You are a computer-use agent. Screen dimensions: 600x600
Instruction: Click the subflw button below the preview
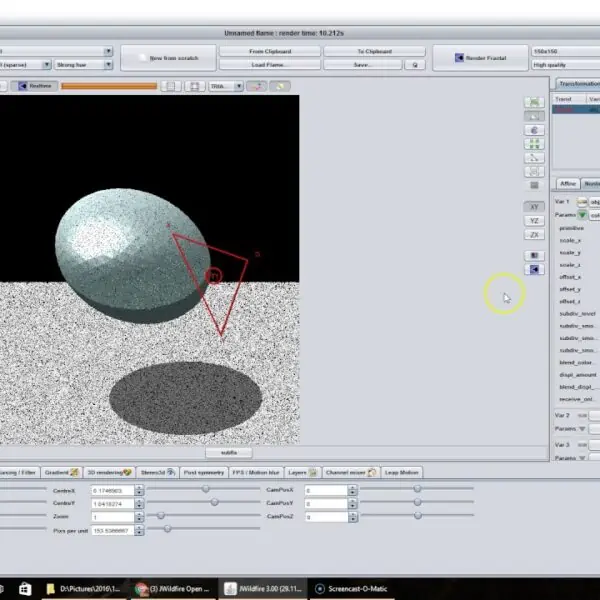(x=229, y=453)
